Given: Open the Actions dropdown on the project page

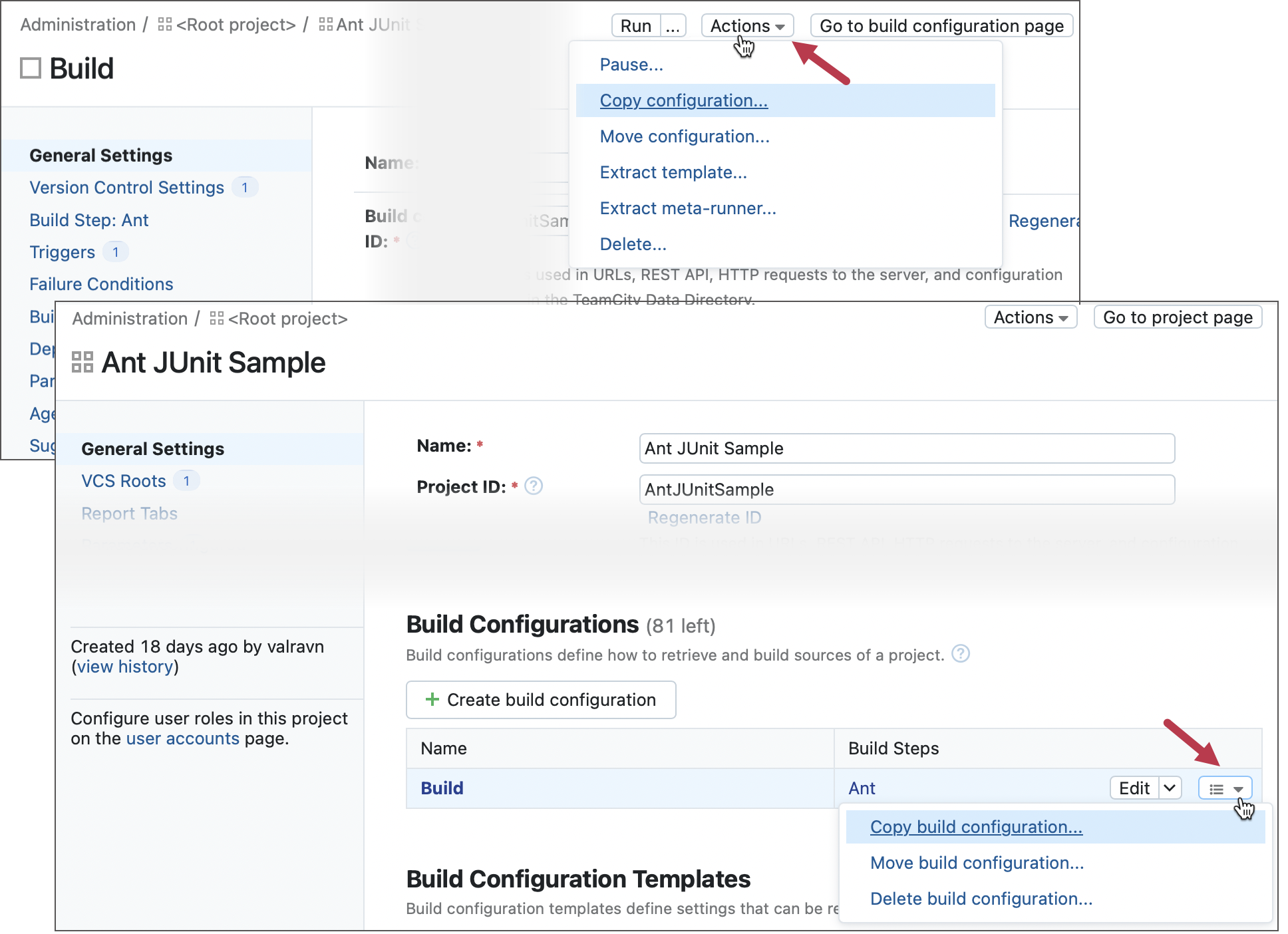Looking at the screenshot, I should (1029, 317).
